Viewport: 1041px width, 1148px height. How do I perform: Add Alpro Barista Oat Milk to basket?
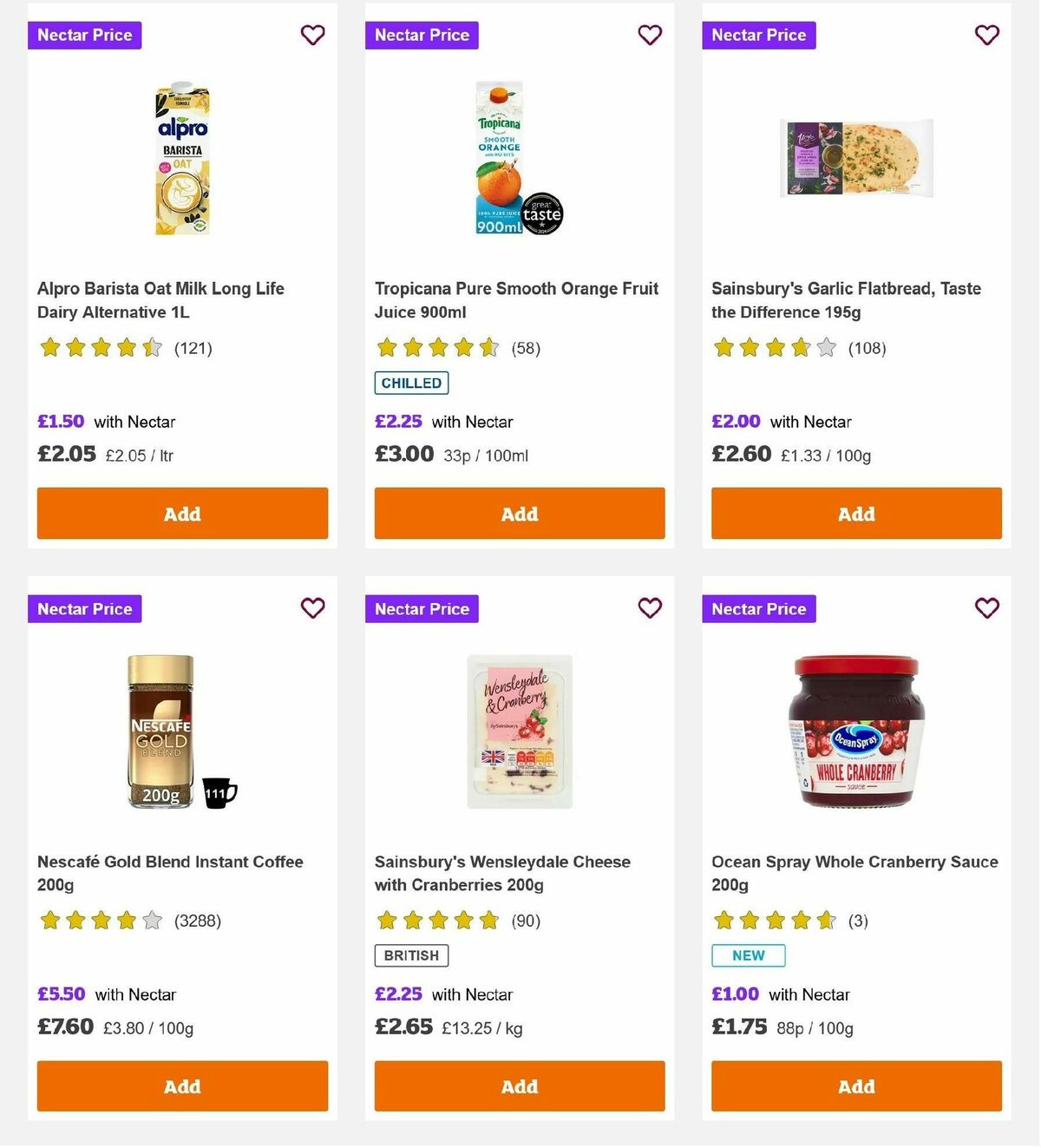coord(181,513)
